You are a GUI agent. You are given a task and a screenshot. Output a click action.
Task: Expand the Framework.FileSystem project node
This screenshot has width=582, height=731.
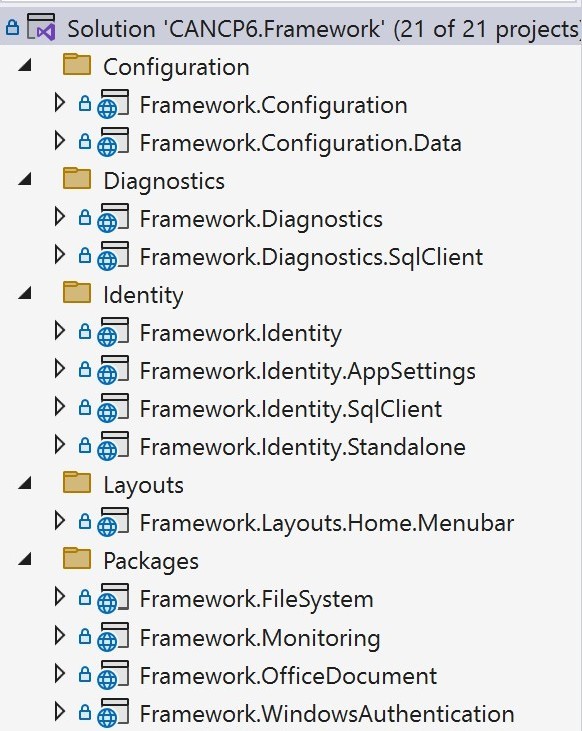(60, 597)
